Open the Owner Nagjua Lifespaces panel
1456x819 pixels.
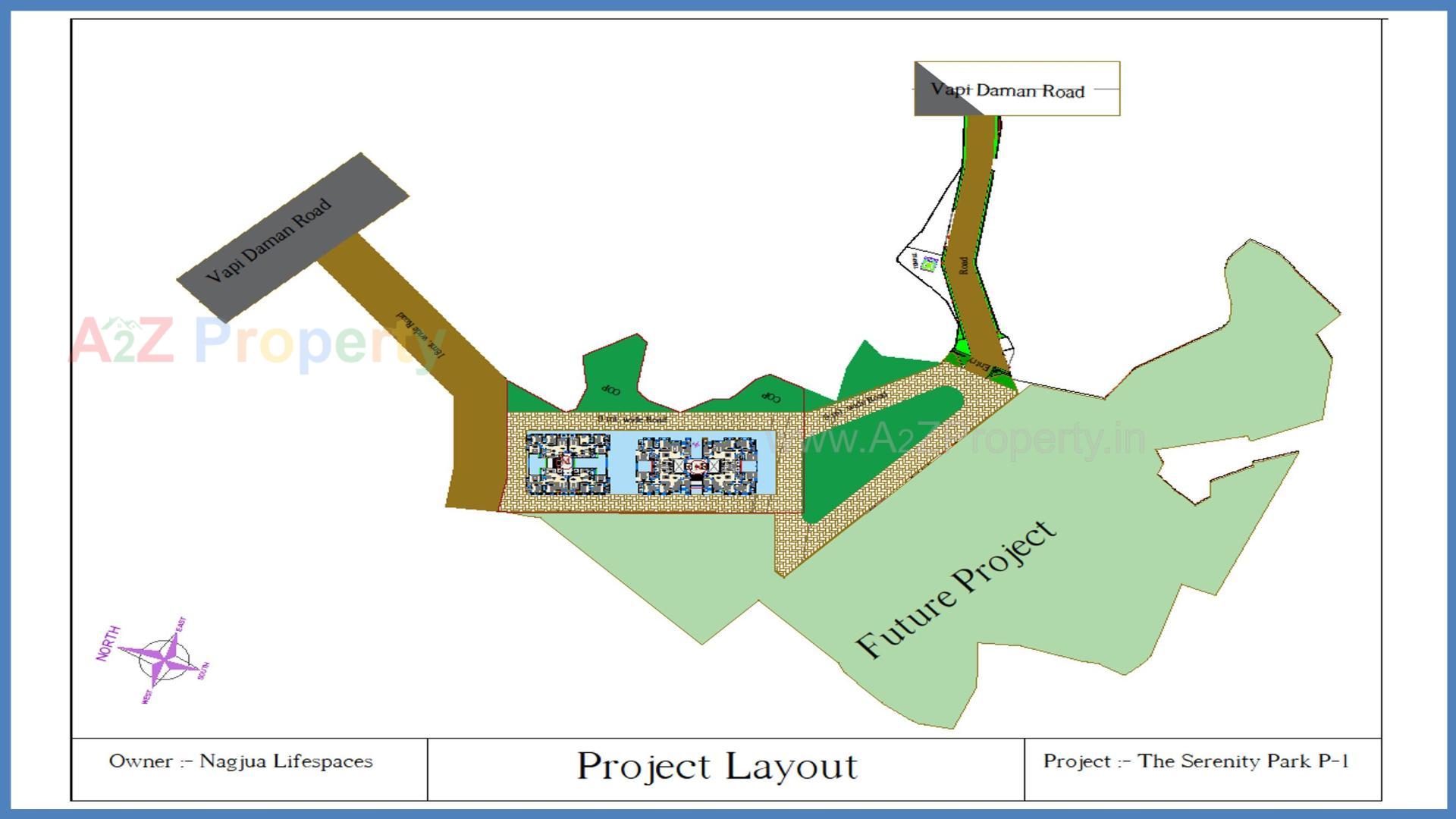(243, 761)
